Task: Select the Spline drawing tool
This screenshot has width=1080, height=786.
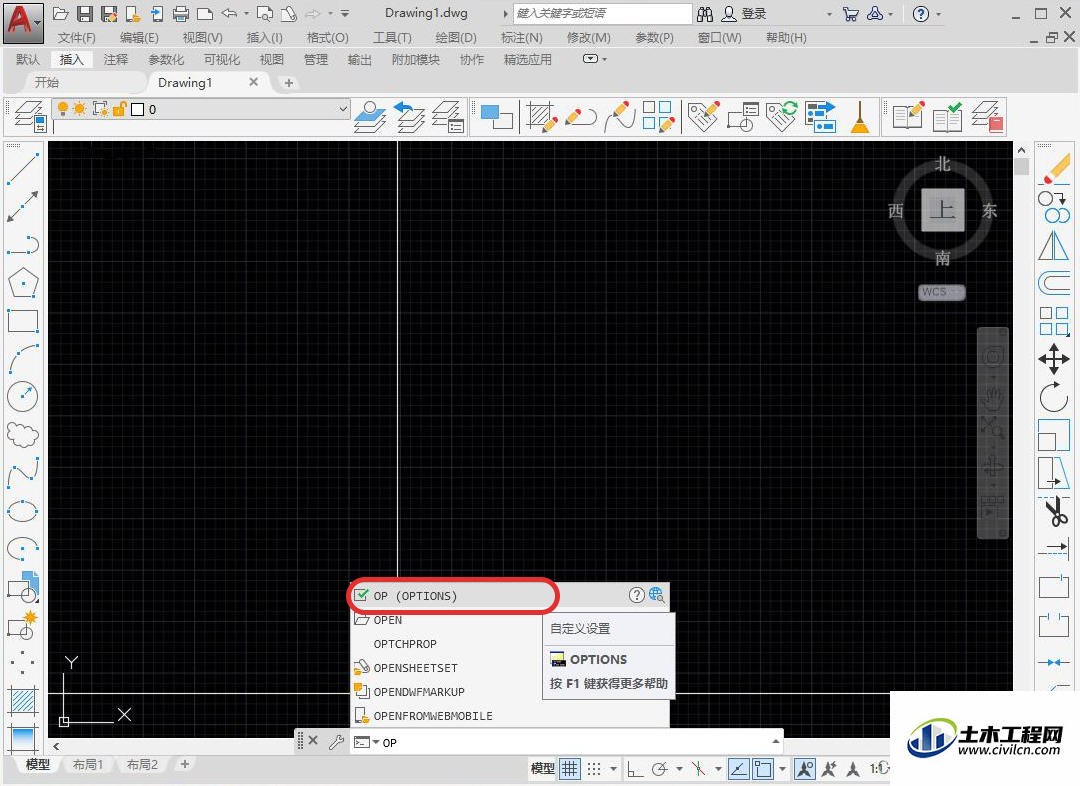Action: [x=23, y=473]
